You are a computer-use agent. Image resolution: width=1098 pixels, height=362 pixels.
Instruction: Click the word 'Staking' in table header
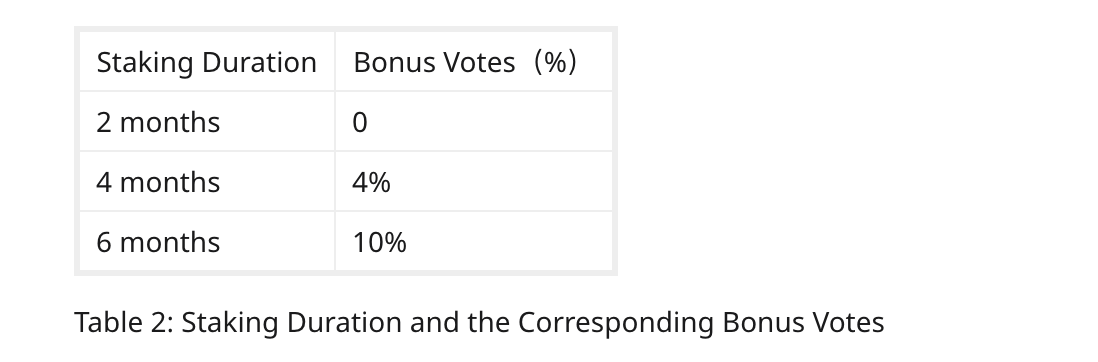pyautogui.click(x=145, y=62)
